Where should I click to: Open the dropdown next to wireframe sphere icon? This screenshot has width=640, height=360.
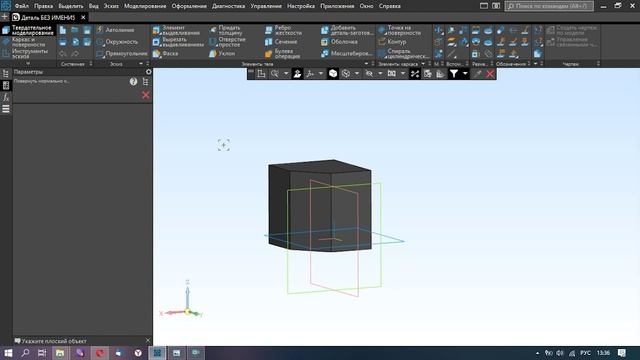click(357, 73)
